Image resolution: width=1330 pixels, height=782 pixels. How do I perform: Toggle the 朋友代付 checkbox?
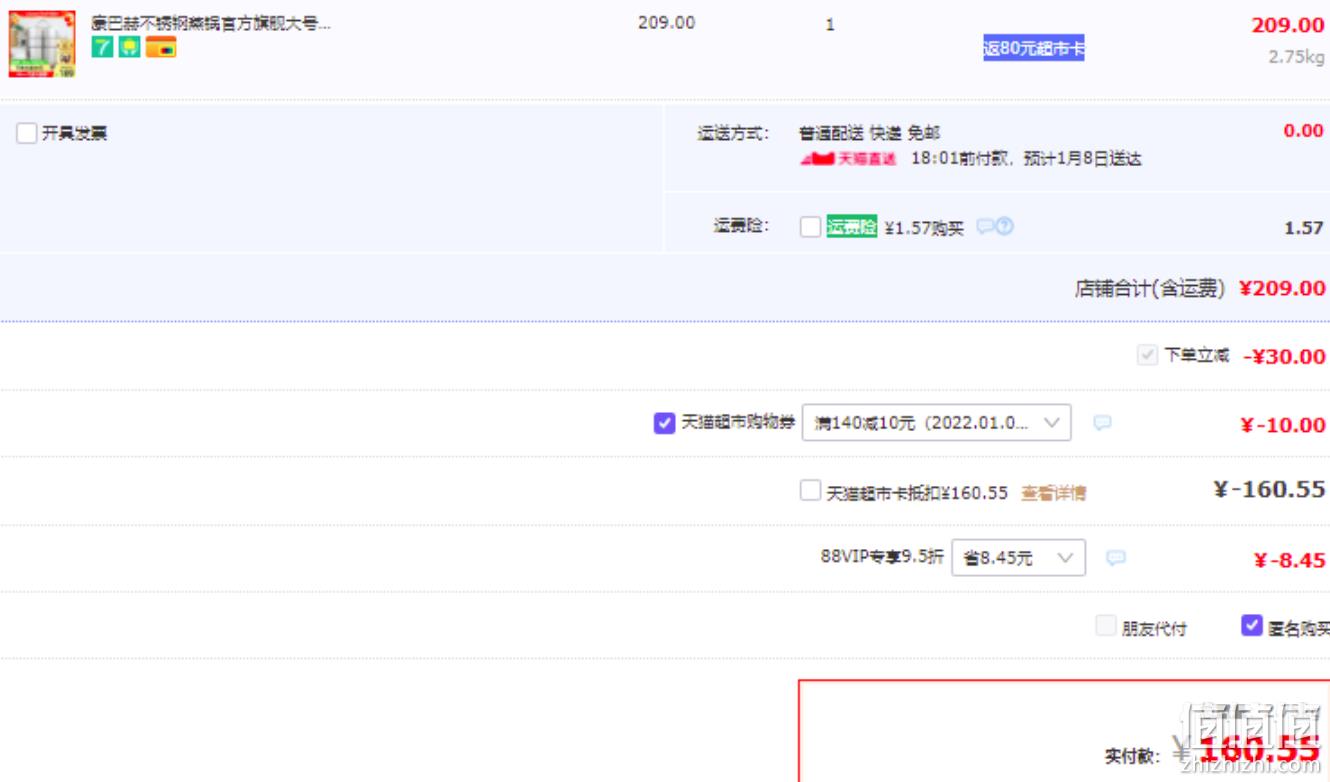[1105, 626]
